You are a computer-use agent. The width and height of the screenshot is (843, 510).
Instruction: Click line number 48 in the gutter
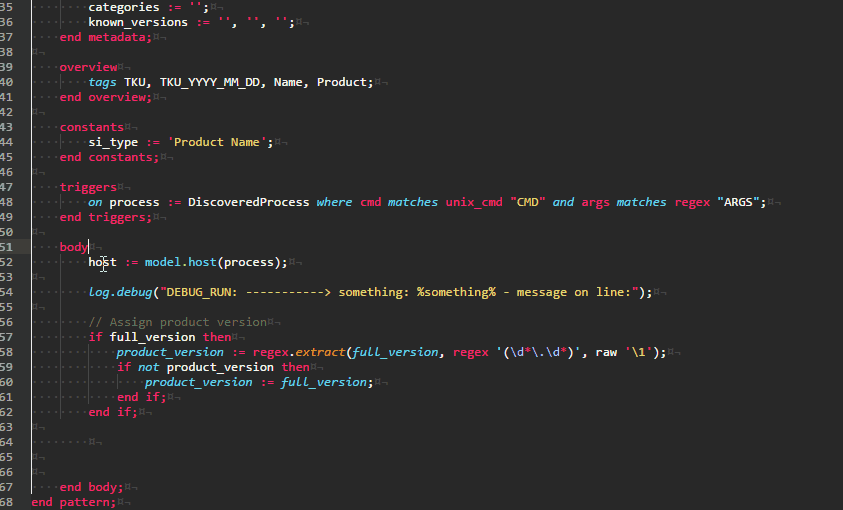coord(6,203)
